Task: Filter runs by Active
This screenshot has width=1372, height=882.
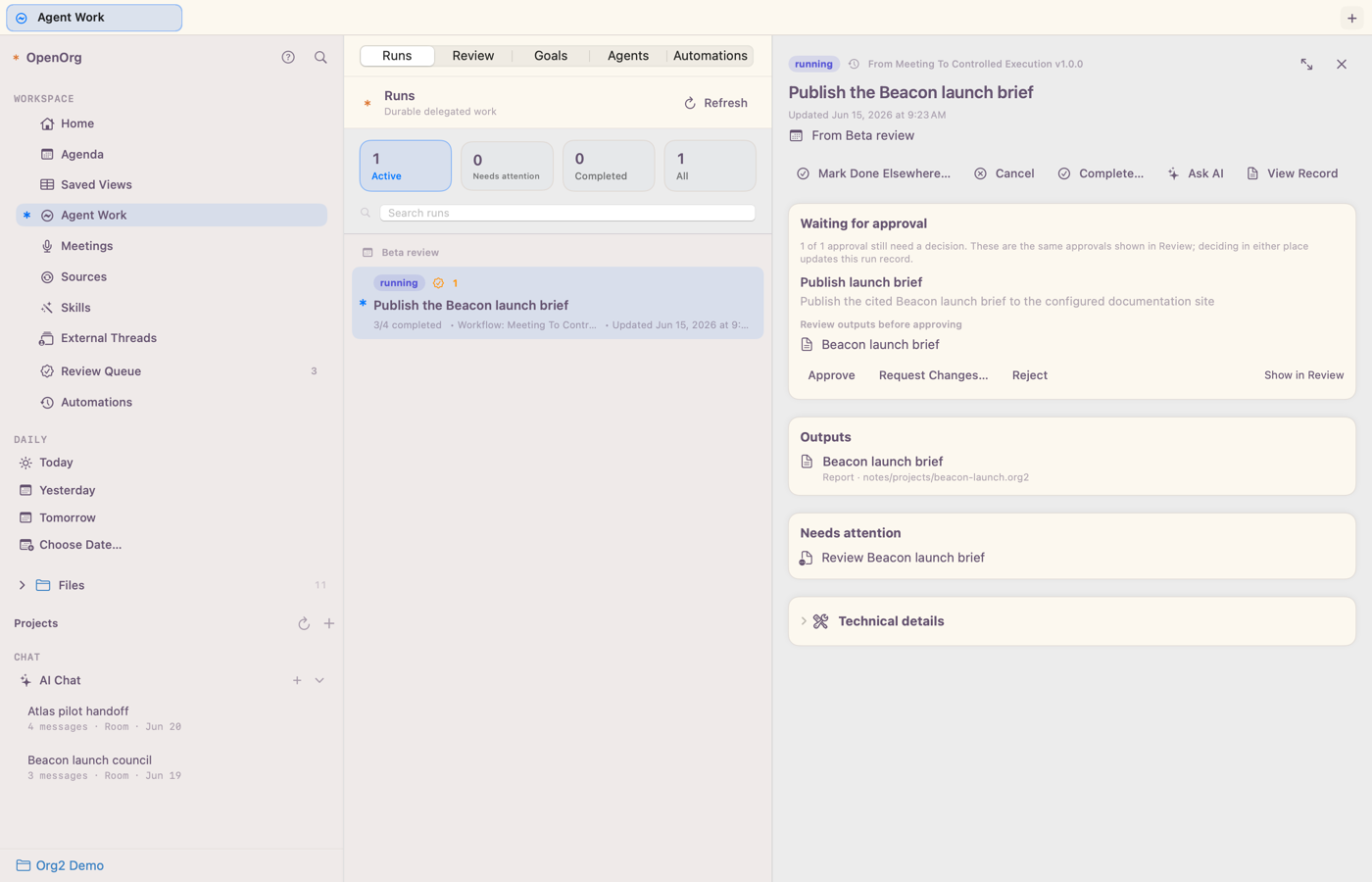Action: [405, 166]
